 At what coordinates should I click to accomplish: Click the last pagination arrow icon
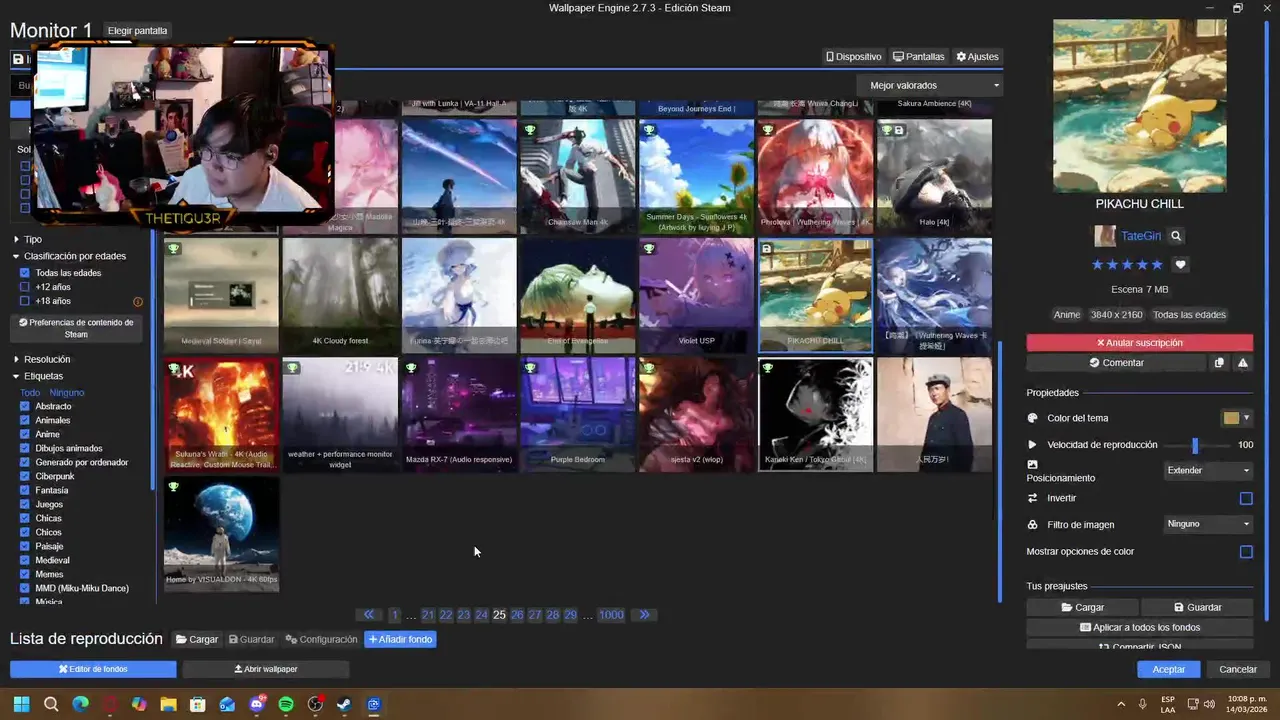(x=644, y=615)
